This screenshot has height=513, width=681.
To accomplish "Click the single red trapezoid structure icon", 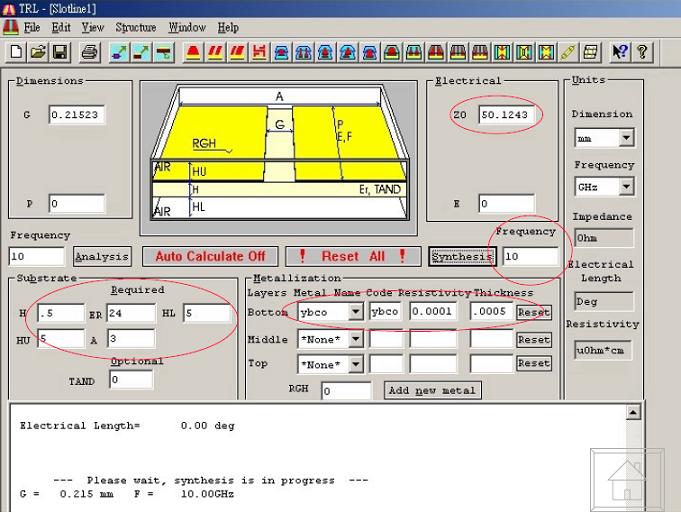I will tap(193, 52).
